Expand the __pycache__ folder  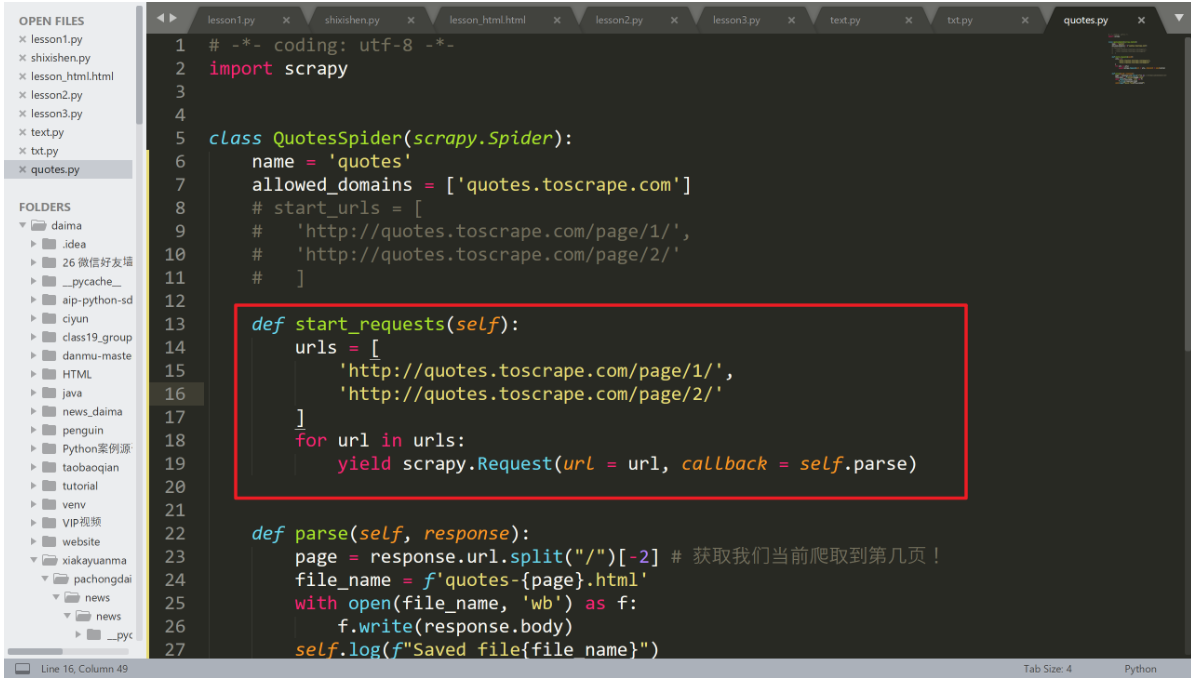coord(33,281)
